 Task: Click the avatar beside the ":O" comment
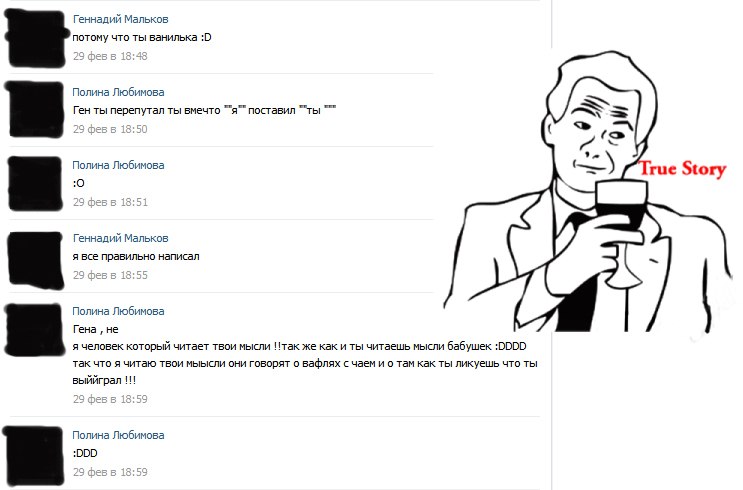pos(34,184)
